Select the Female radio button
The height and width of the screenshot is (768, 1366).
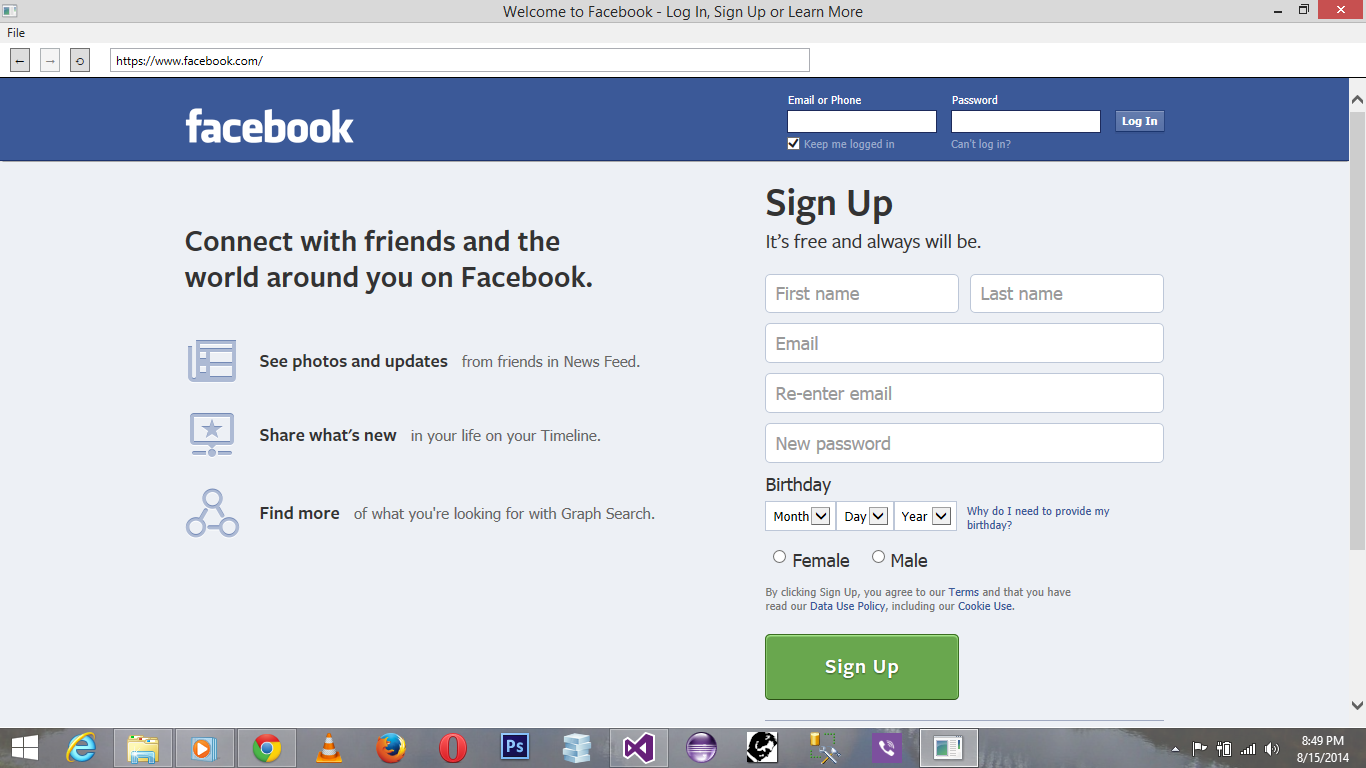pos(780,557)
